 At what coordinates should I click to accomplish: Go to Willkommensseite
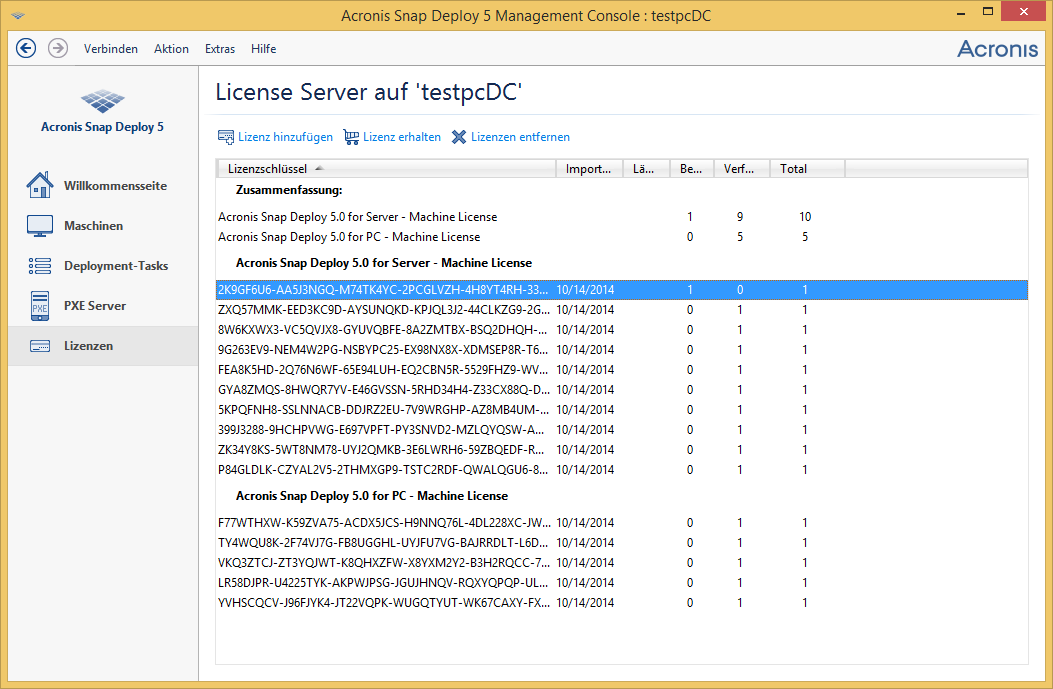pyautogui.click(x=103, y=185)
